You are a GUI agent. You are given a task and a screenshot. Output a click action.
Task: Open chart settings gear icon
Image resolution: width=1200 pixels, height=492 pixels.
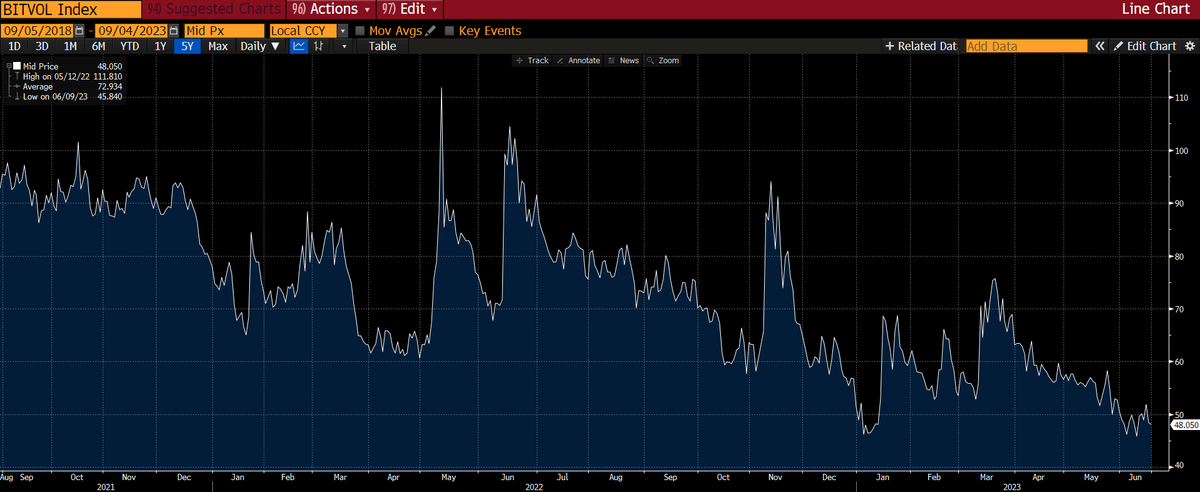(1189, 46)
